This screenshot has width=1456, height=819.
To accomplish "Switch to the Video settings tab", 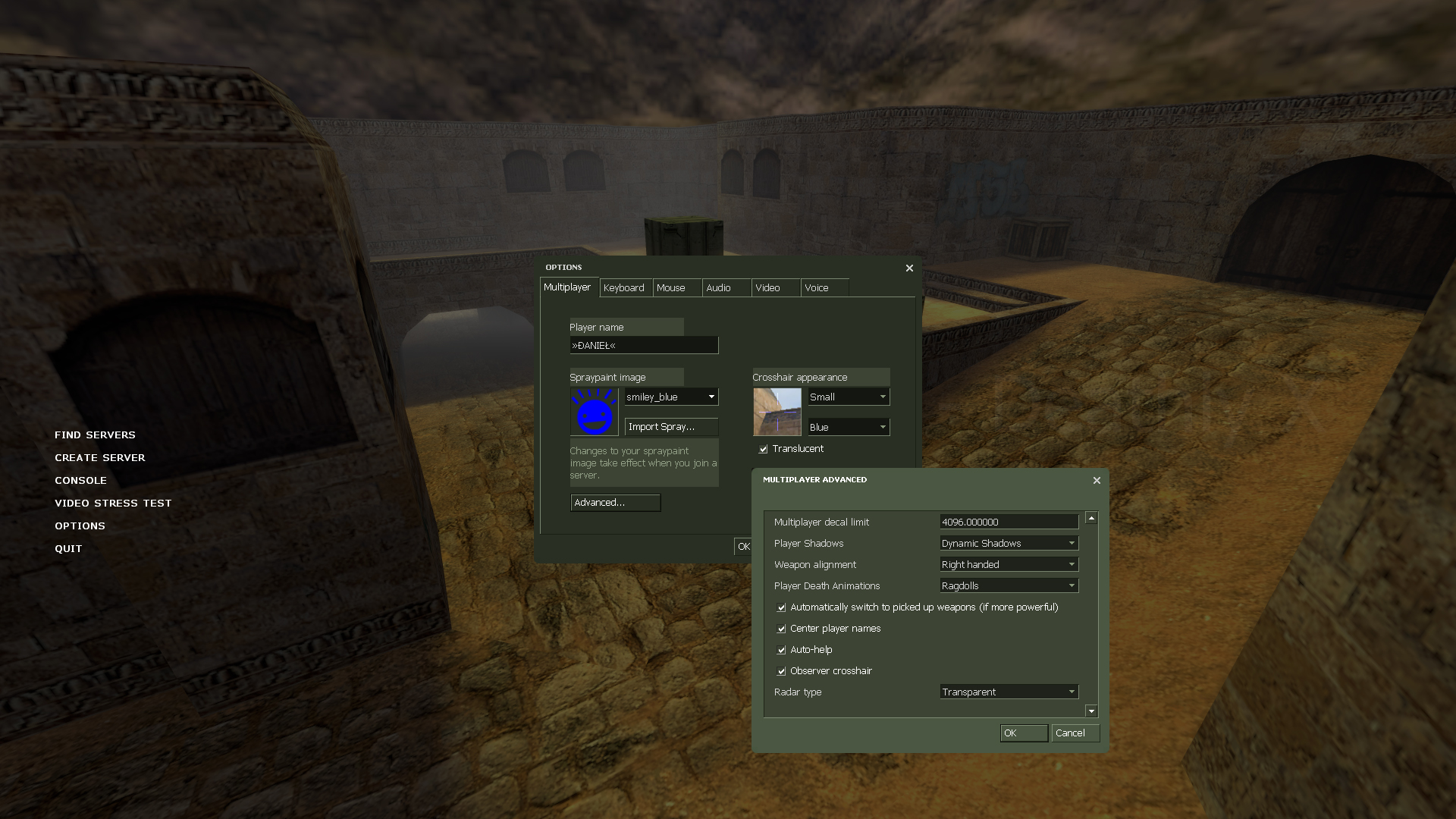I will click(x=768, y=287).
